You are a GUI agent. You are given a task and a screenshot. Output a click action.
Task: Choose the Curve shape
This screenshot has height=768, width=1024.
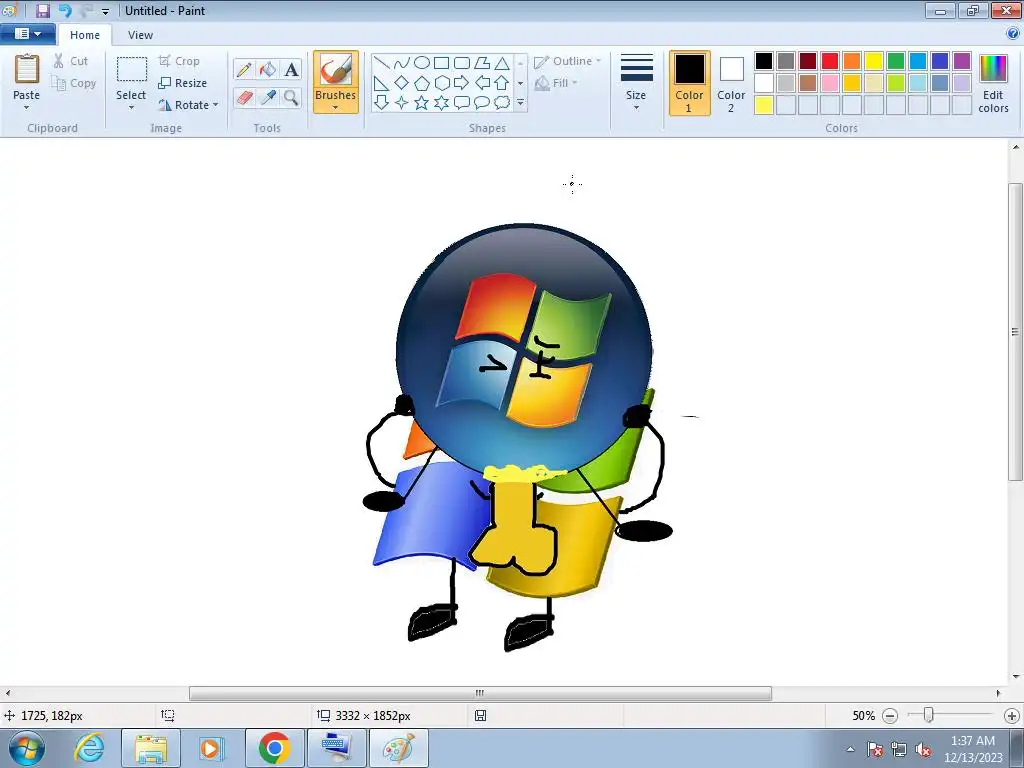tap(402, 63)
